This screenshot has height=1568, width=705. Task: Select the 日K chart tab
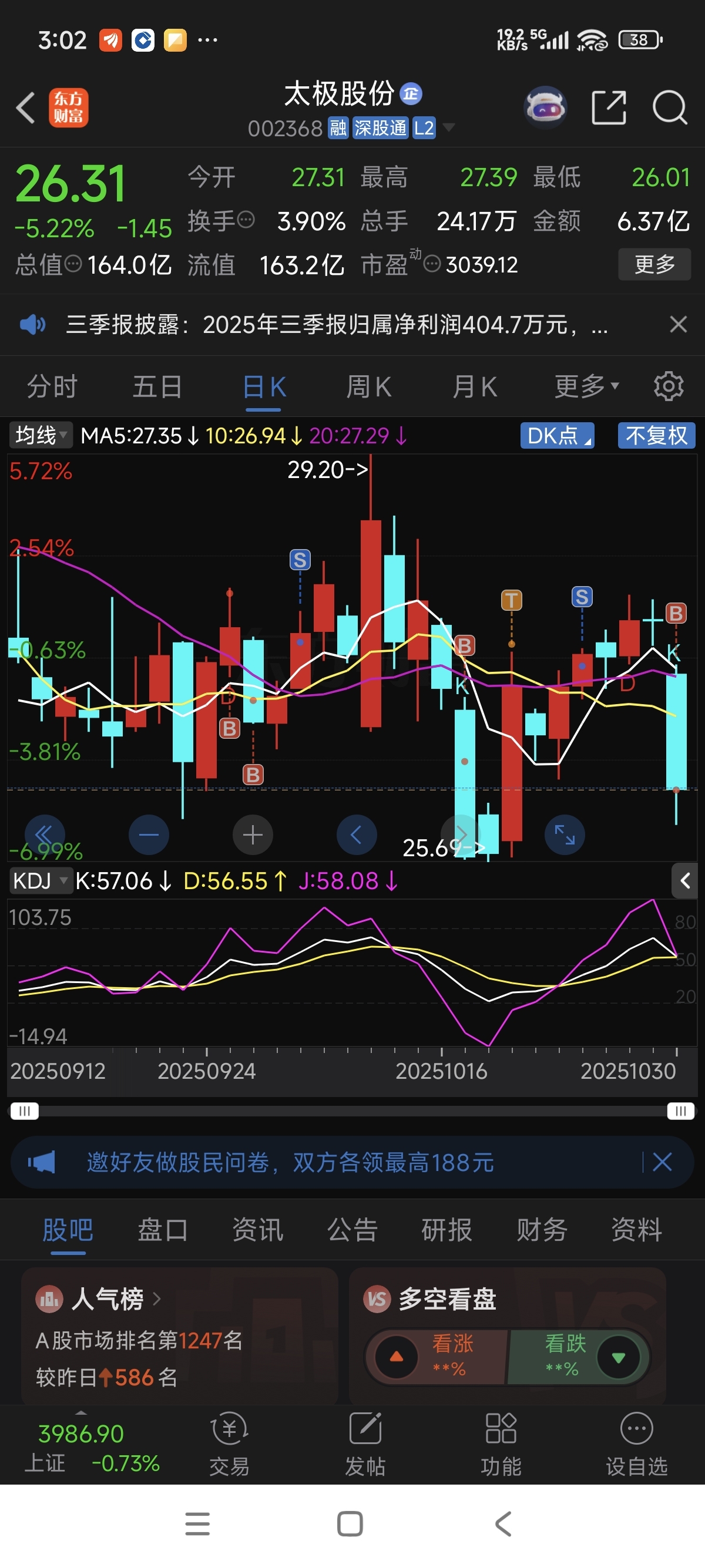point(264,386)
